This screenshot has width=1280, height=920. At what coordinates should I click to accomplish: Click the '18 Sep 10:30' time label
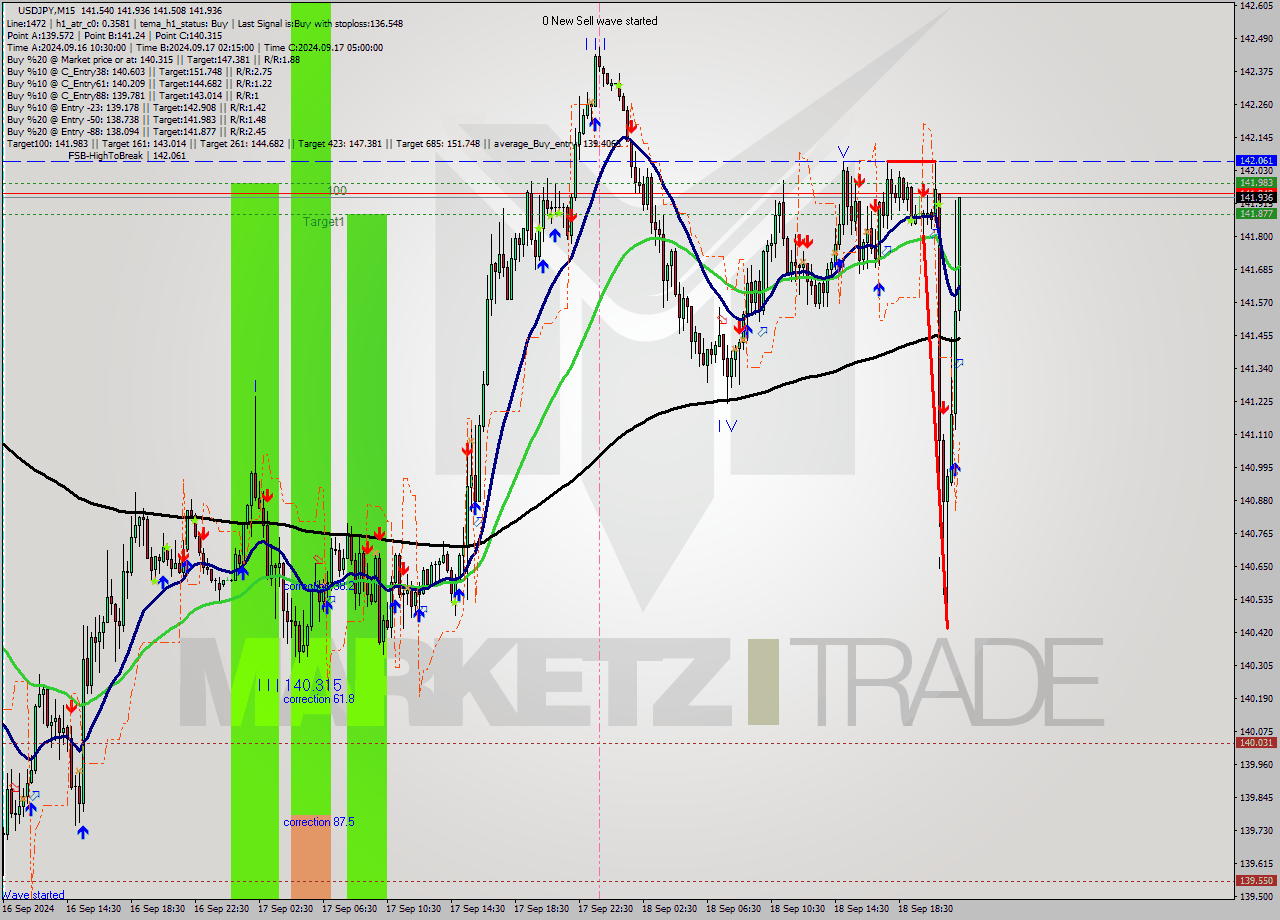tap(798, 909)
